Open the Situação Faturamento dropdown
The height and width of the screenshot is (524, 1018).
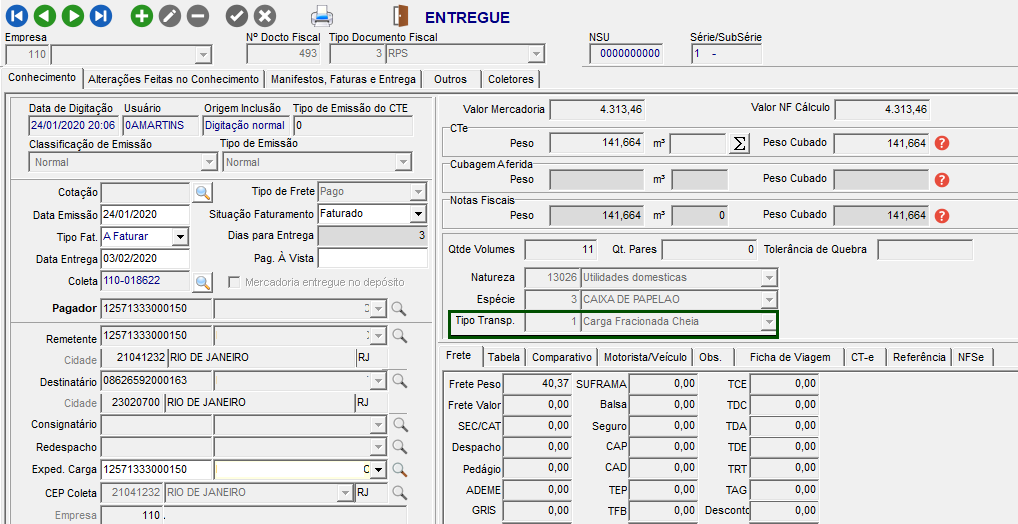(x=417, y=214)
